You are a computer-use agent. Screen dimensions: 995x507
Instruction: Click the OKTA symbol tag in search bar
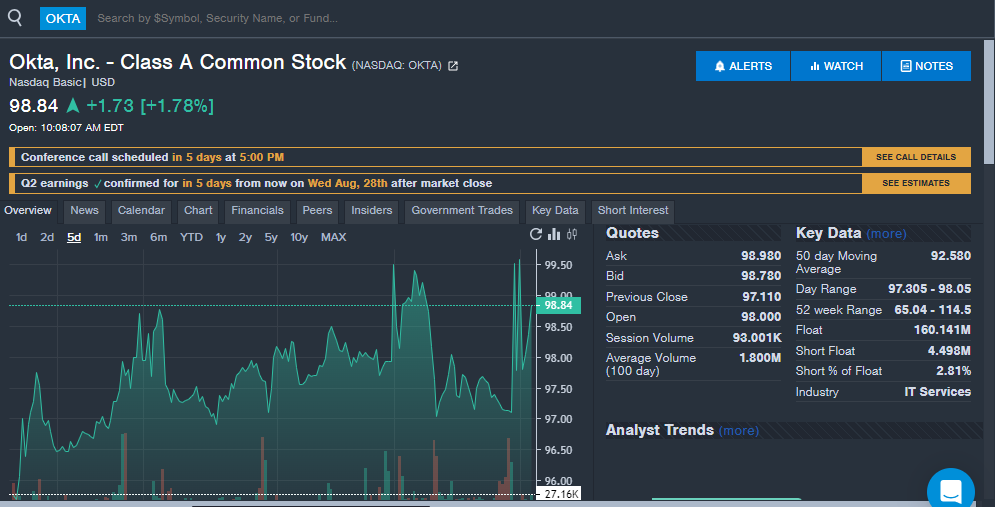(63, 18)
